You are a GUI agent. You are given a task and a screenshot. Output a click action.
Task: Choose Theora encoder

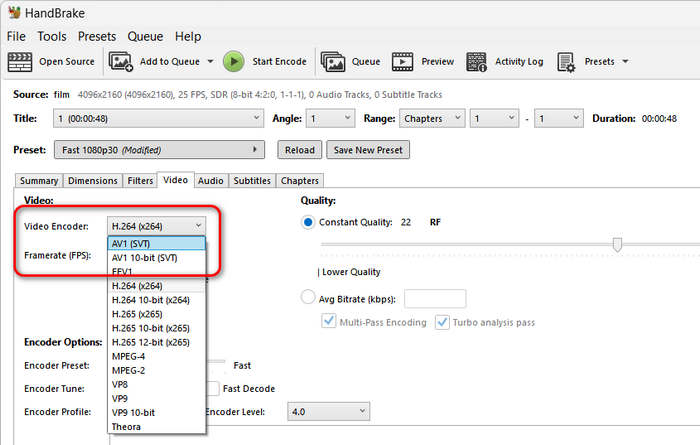click(x=156, y=427)
